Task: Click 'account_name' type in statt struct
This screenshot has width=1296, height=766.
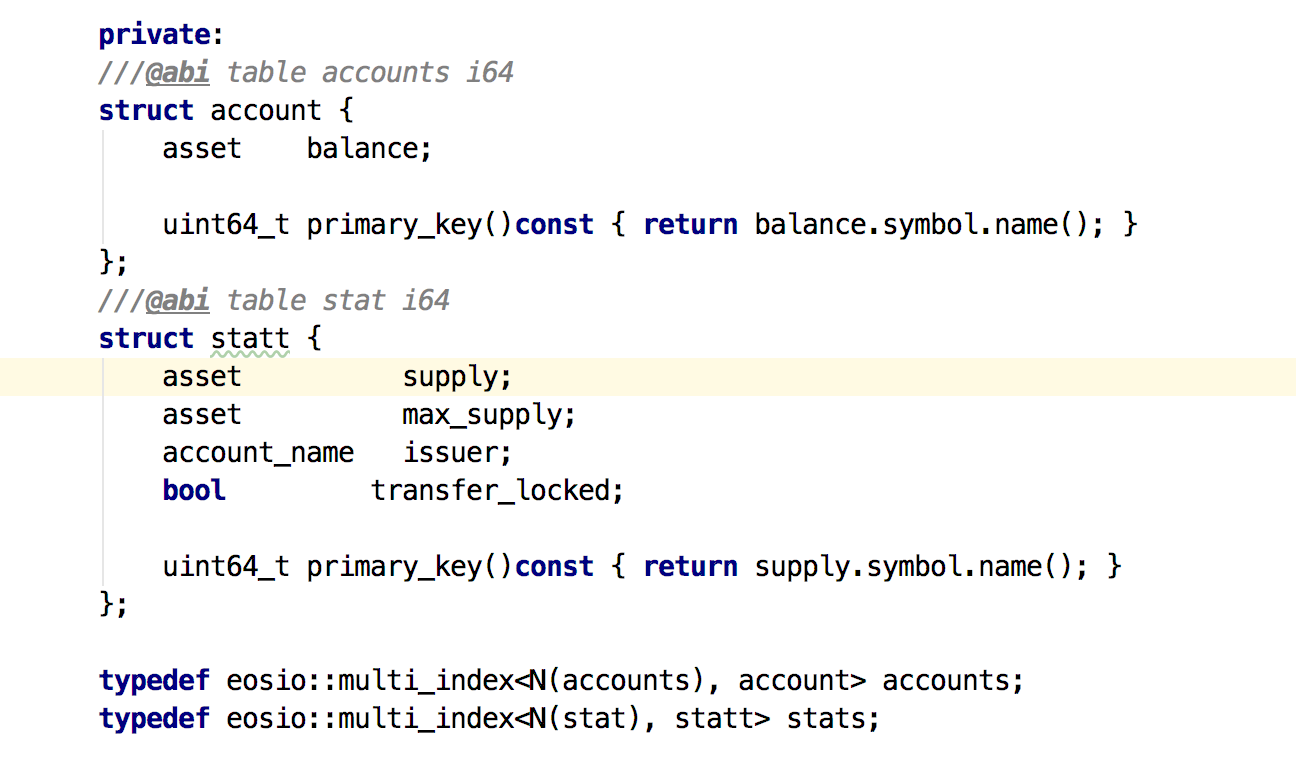Action: point(258,452)
